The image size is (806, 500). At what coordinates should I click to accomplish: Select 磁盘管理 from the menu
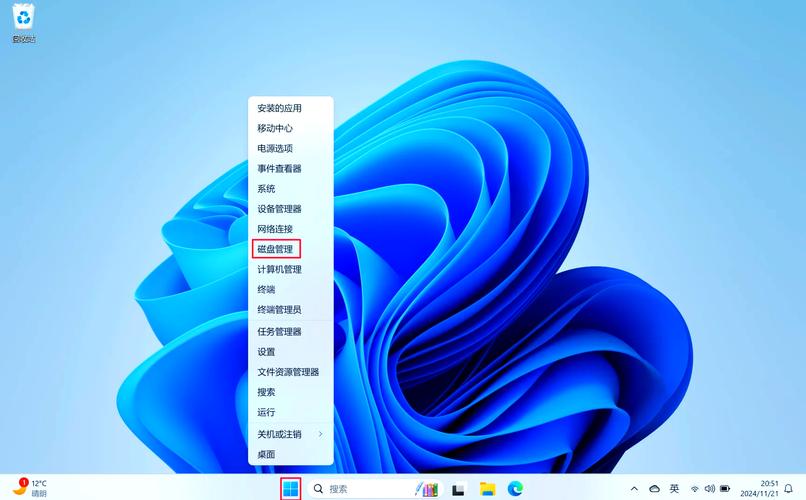click(x=275, y=249)
